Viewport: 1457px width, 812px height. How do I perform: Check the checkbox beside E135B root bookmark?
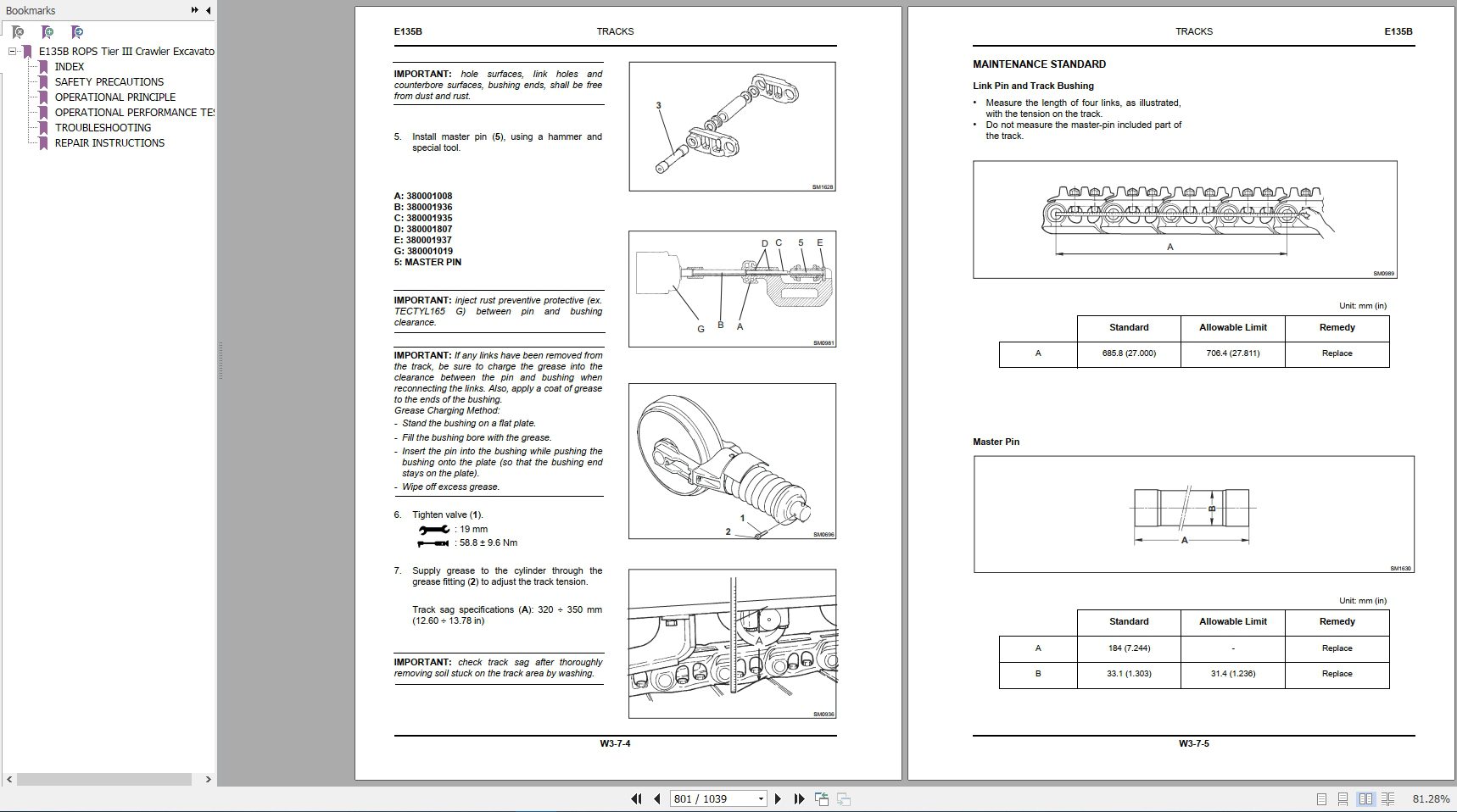[12, 51]
